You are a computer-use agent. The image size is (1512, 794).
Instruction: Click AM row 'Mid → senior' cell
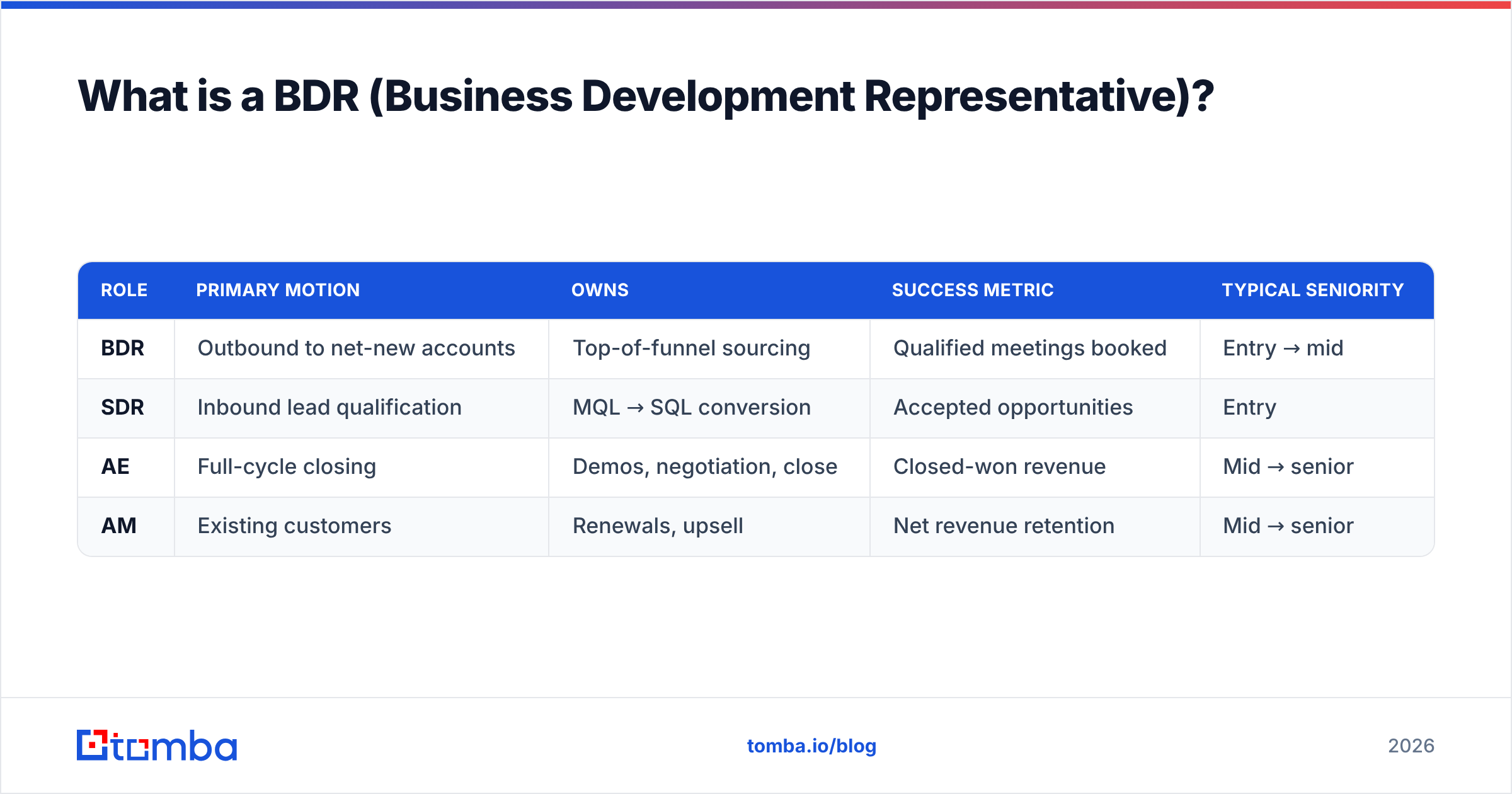coord(1317,526)
